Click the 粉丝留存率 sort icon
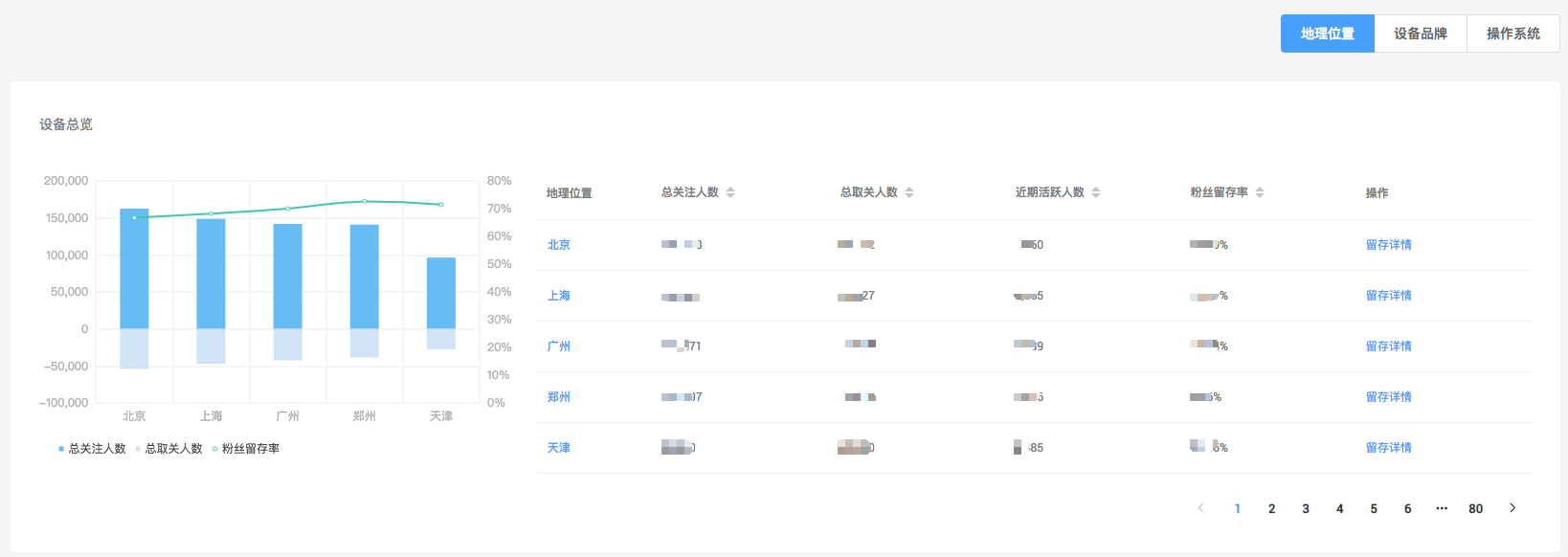 pos(1260,192)
